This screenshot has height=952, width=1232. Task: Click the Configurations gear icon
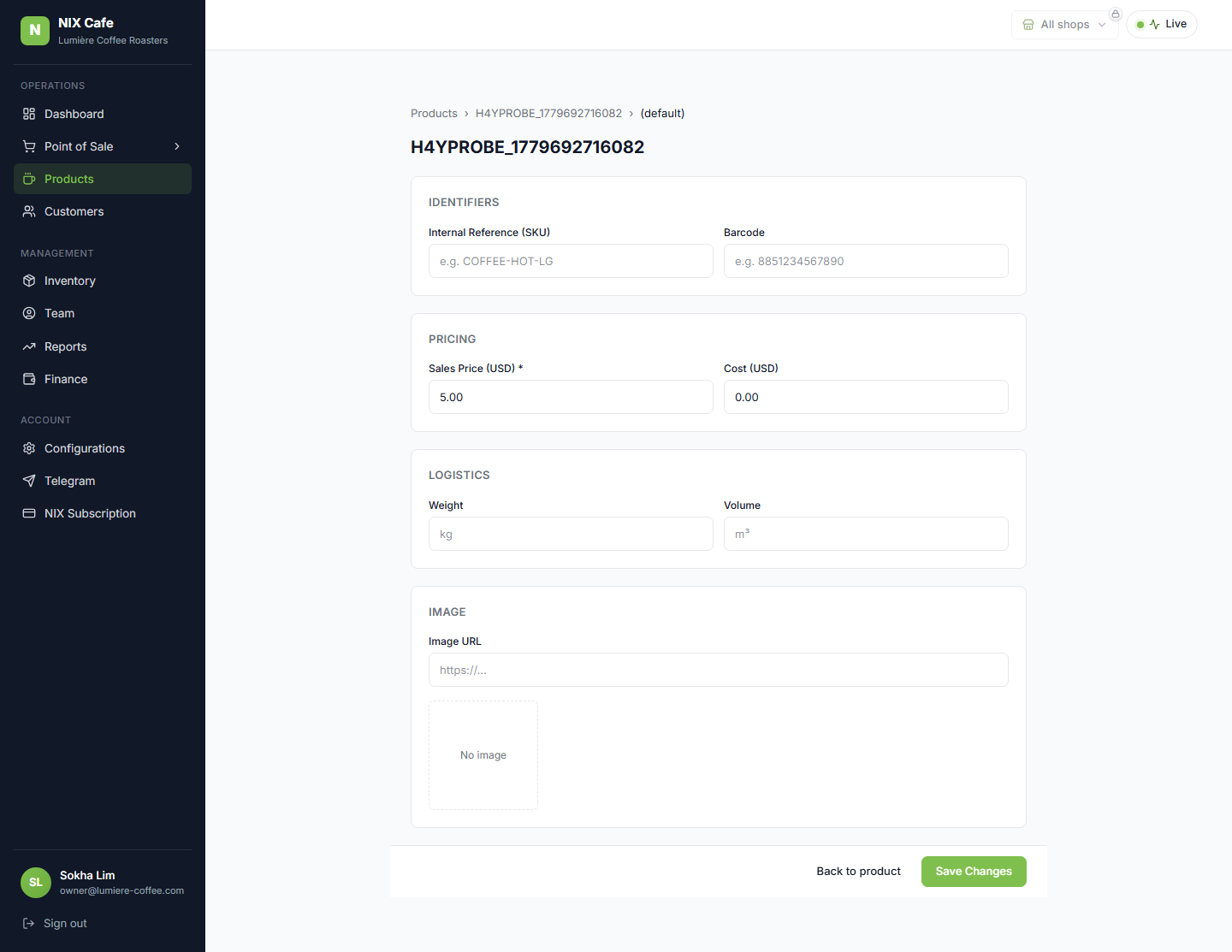(x=29, y=448)
